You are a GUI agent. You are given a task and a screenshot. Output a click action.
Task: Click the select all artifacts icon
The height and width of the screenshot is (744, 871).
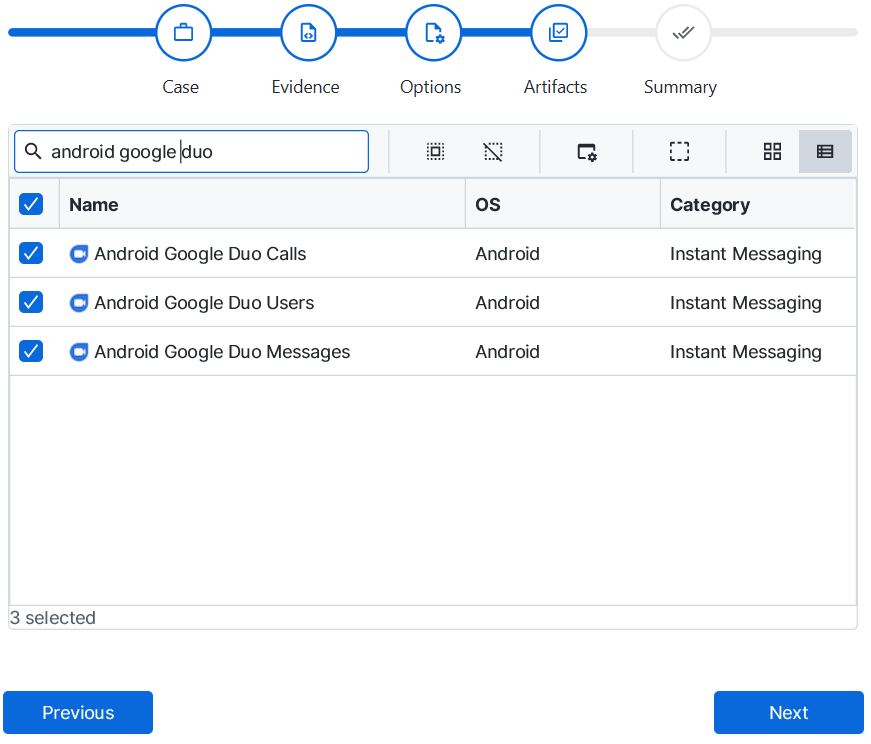[436, 151]
